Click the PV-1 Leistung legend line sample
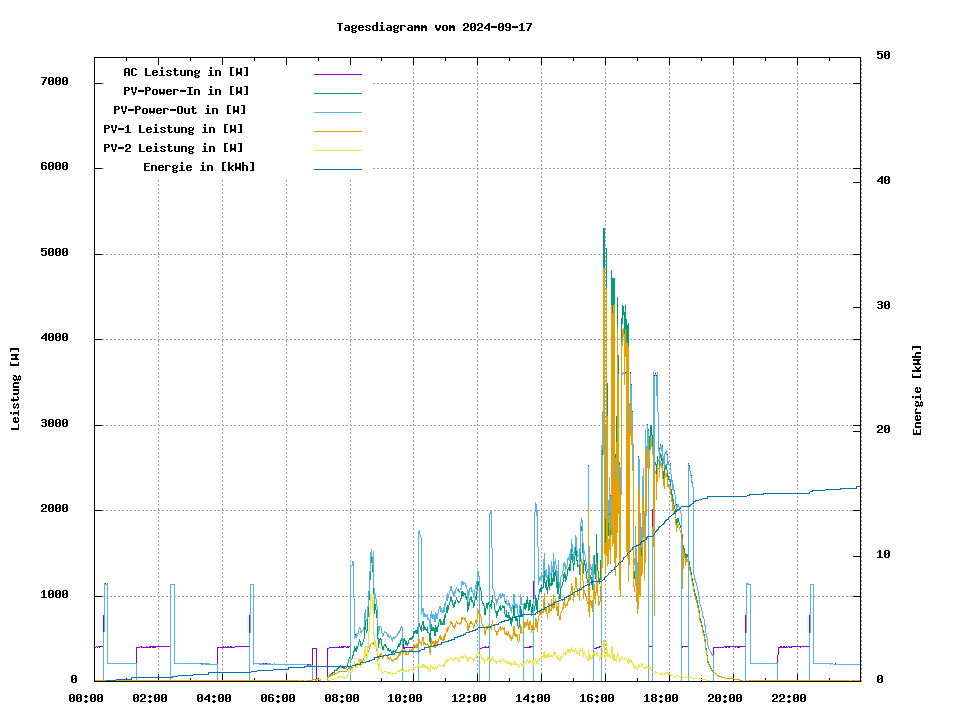 coord(337,131)
